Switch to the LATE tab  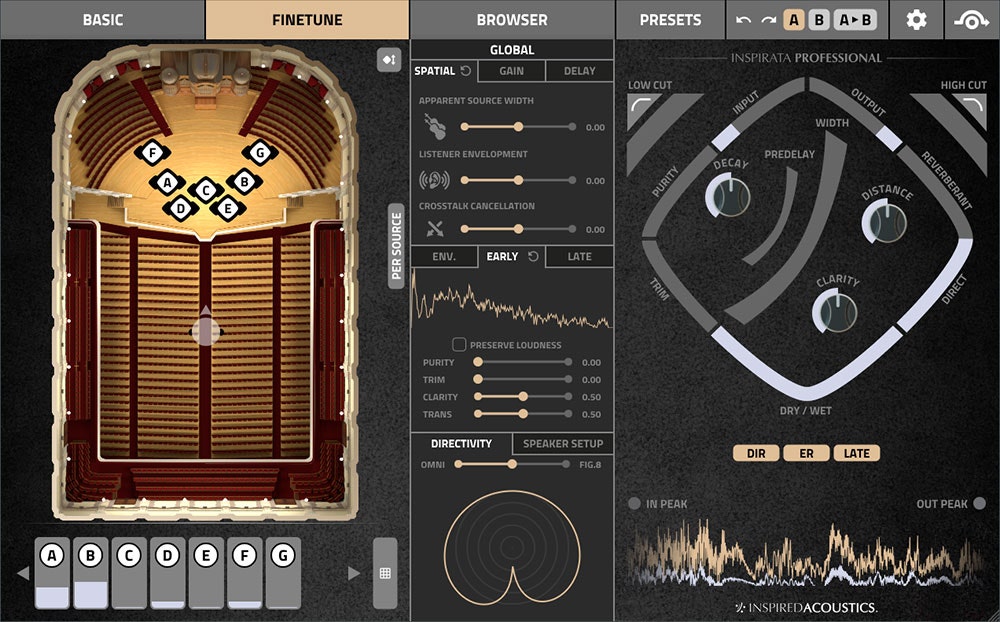[x=579, y=256]
